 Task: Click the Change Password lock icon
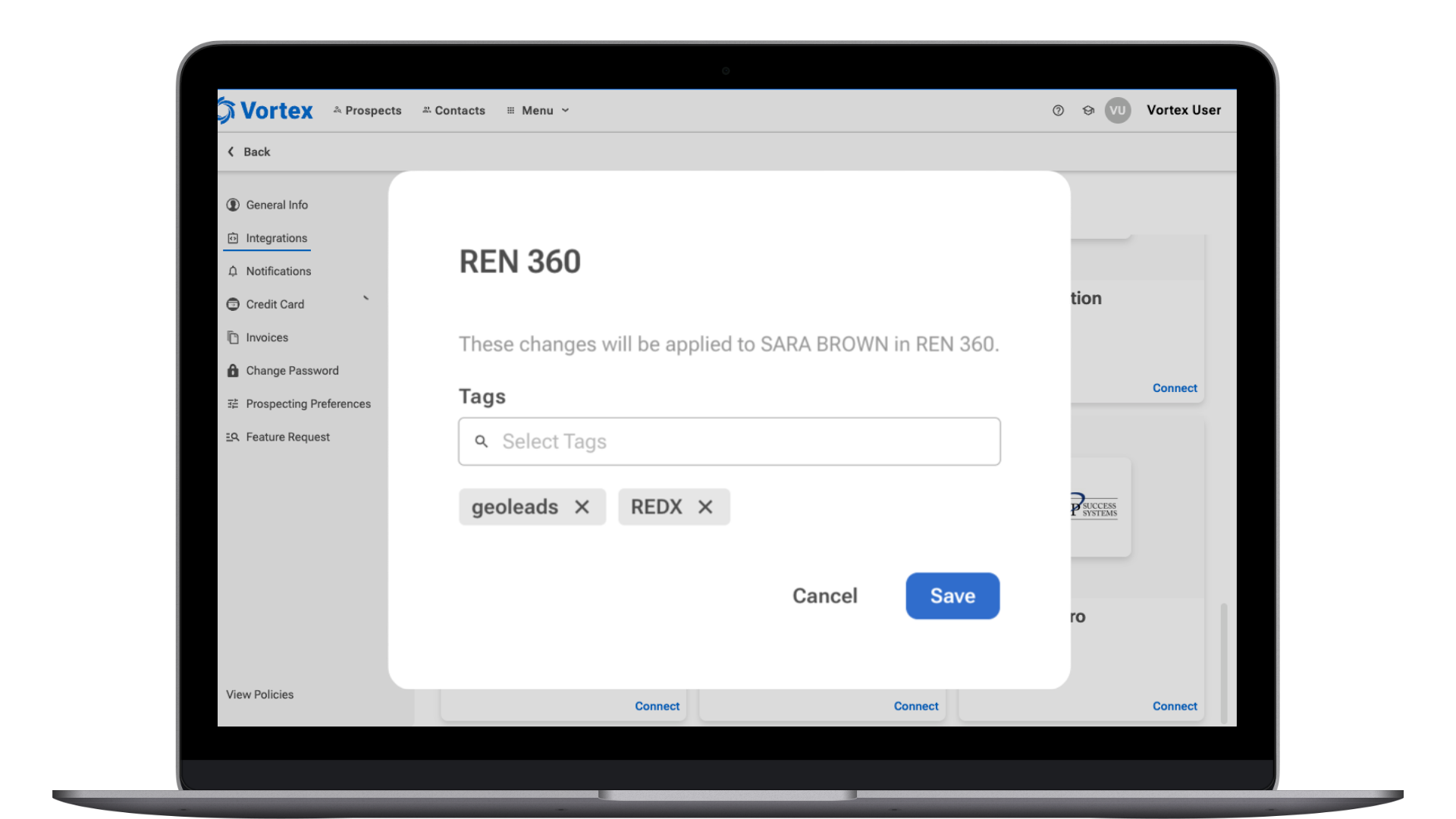click(x=233, y=371)
